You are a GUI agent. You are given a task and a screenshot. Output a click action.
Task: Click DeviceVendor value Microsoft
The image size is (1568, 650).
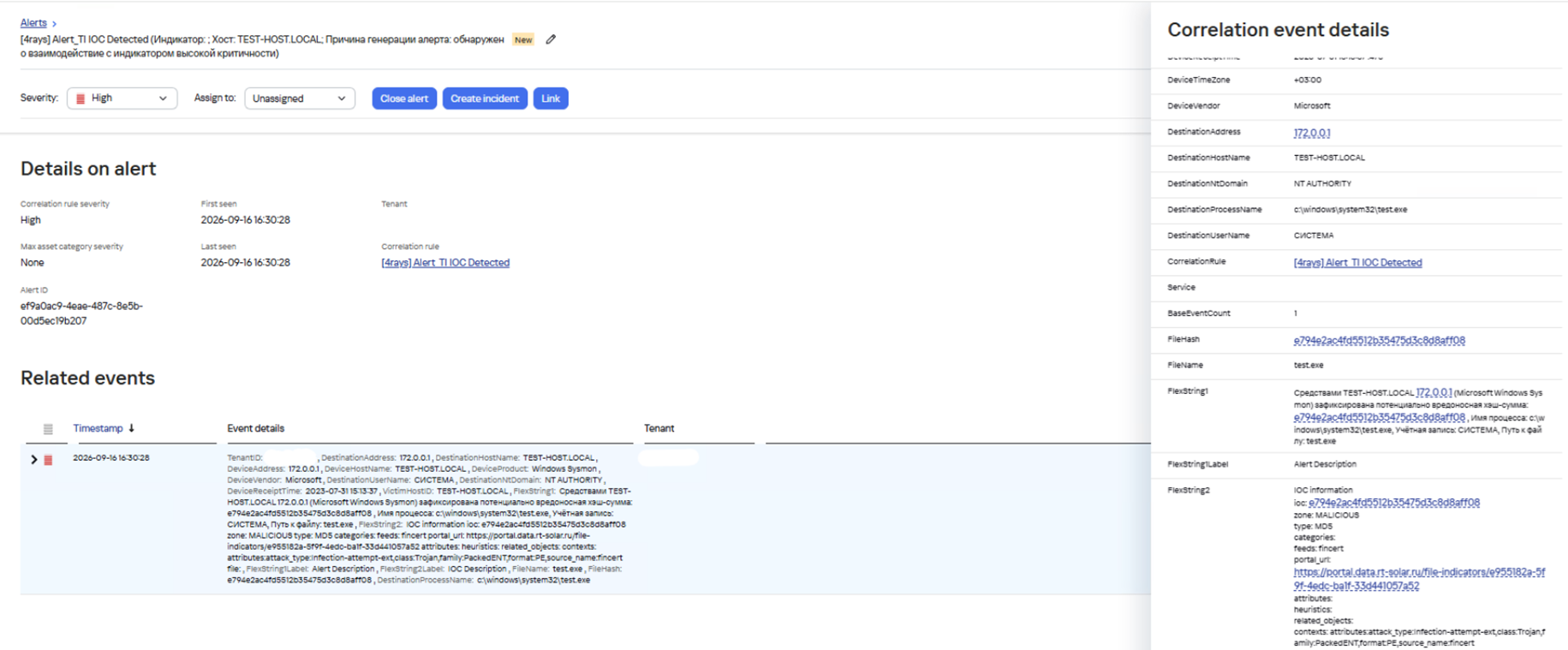tap(1311, 106)
